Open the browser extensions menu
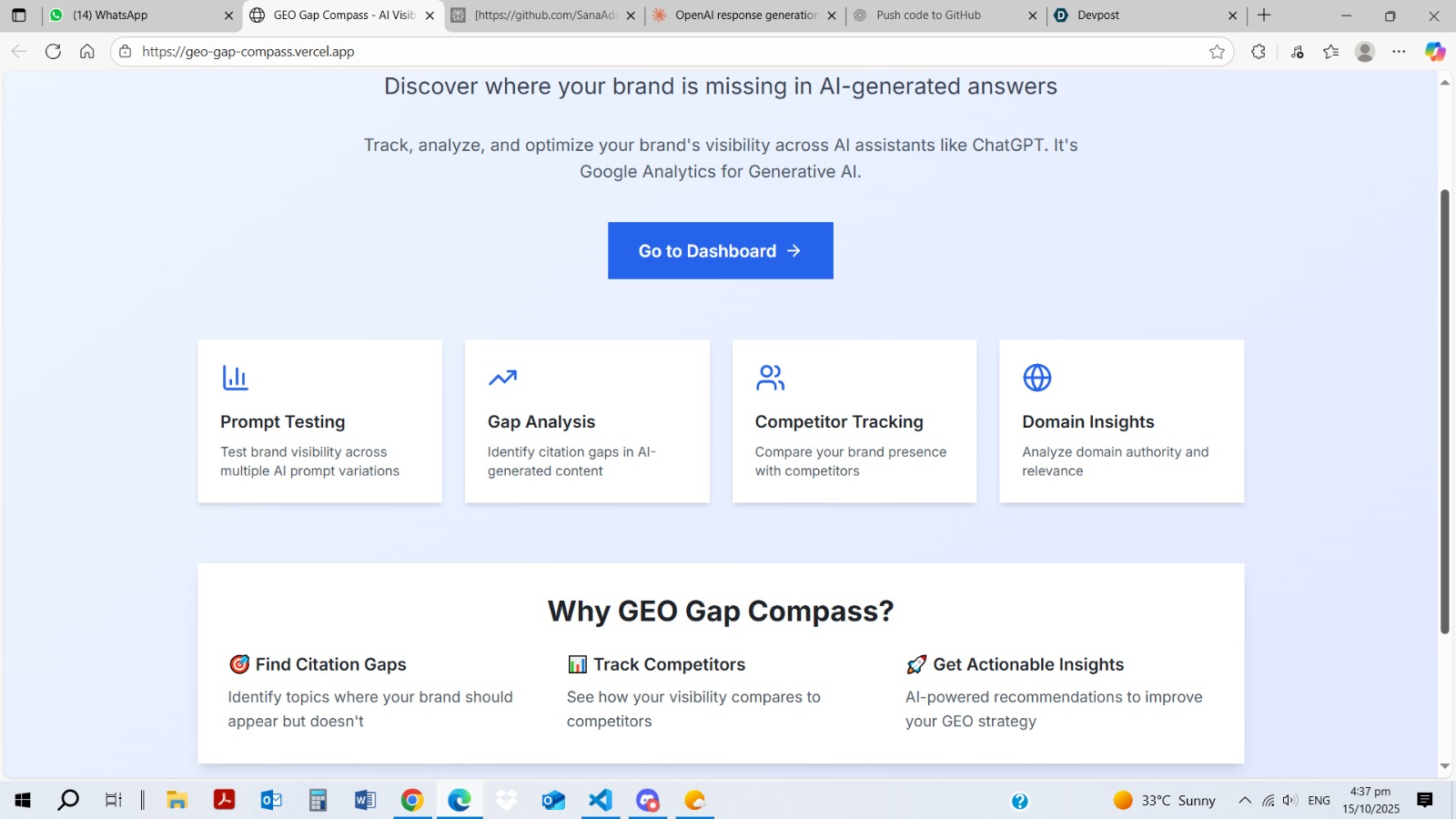This screenshot has height=819, width=1456. tap(1259, 52)
